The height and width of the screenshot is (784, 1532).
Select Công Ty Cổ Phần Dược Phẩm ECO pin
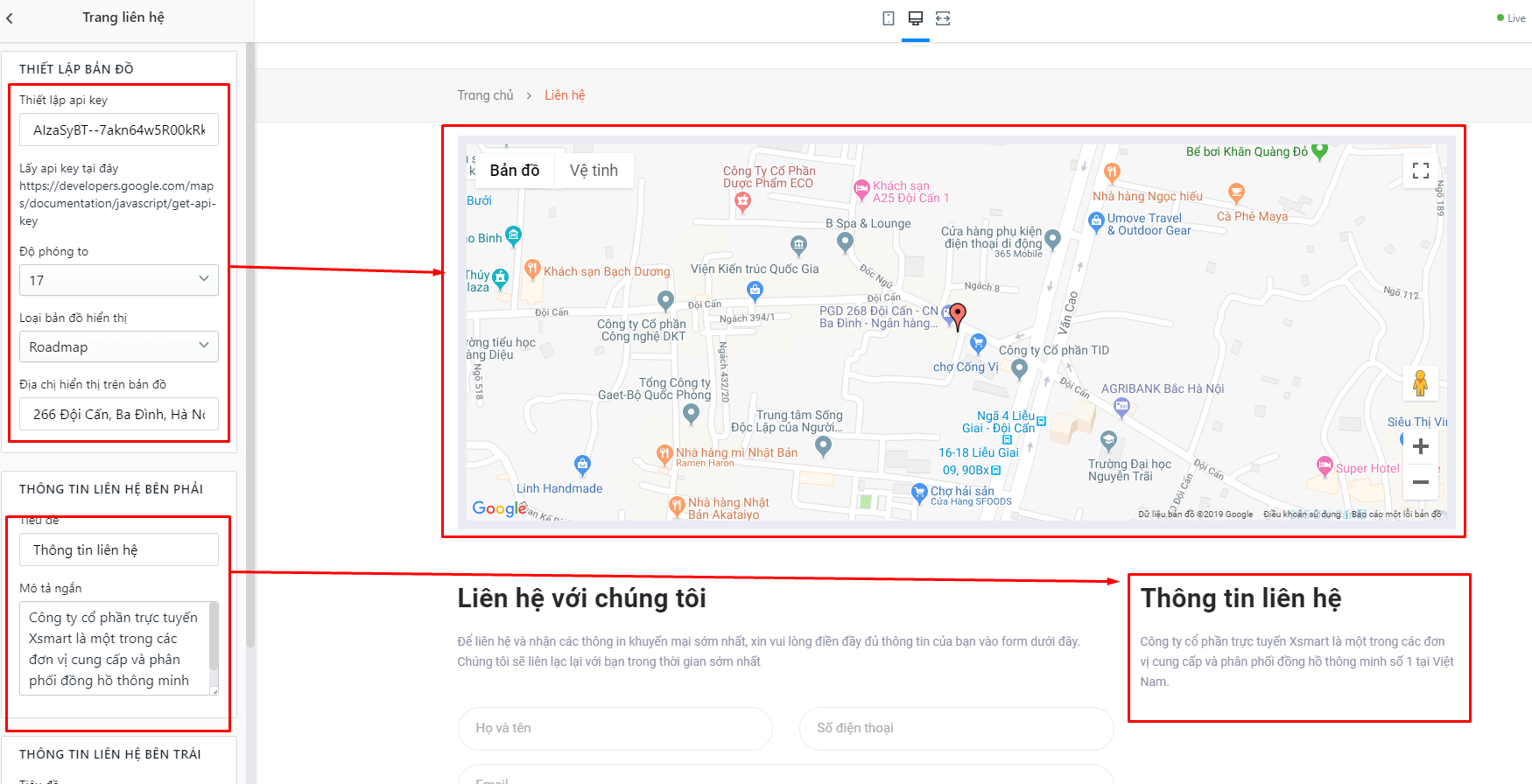coord(742,203)
